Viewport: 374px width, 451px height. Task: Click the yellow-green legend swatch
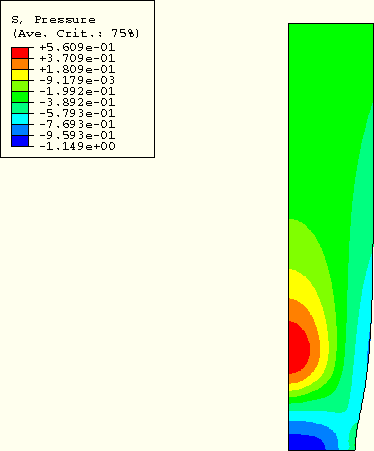coord(20,86)
